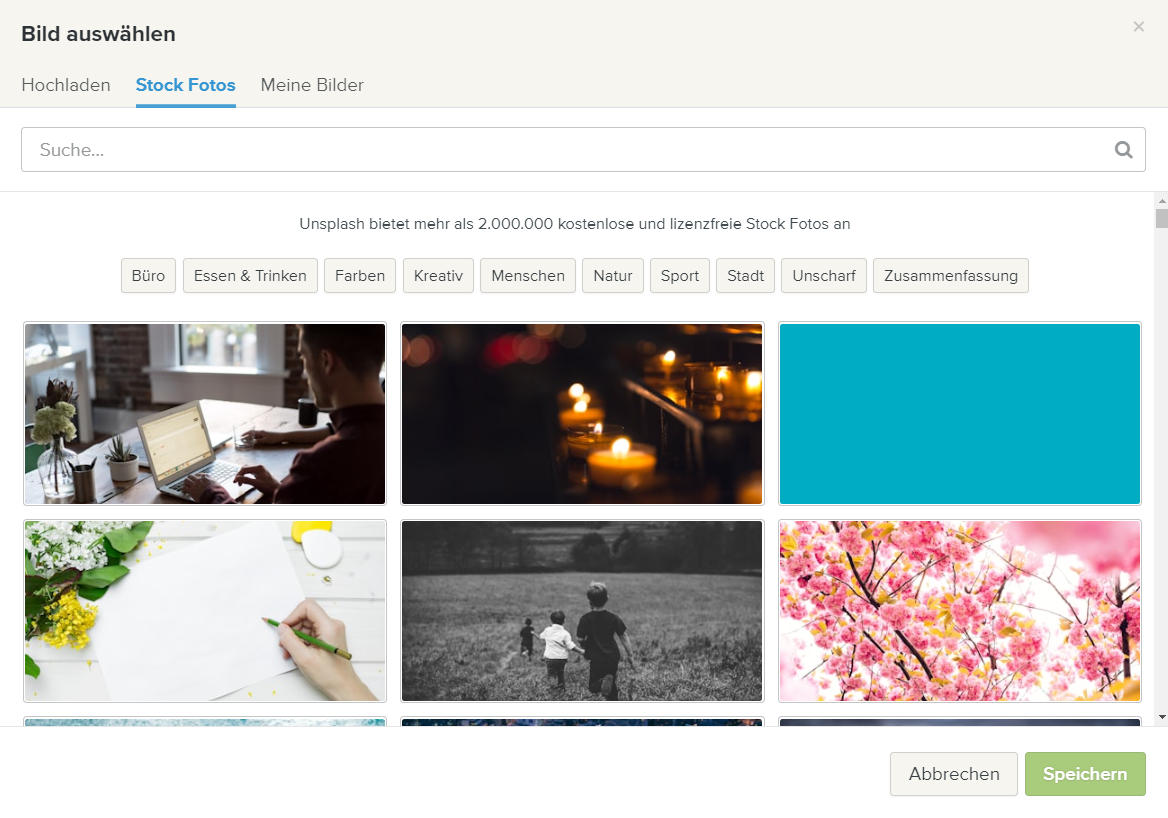Image resolution: width=1168 pixels, height=818 pixels.
Task: Select the pink cherry blossom photo
Action: [x=959, y=611]
